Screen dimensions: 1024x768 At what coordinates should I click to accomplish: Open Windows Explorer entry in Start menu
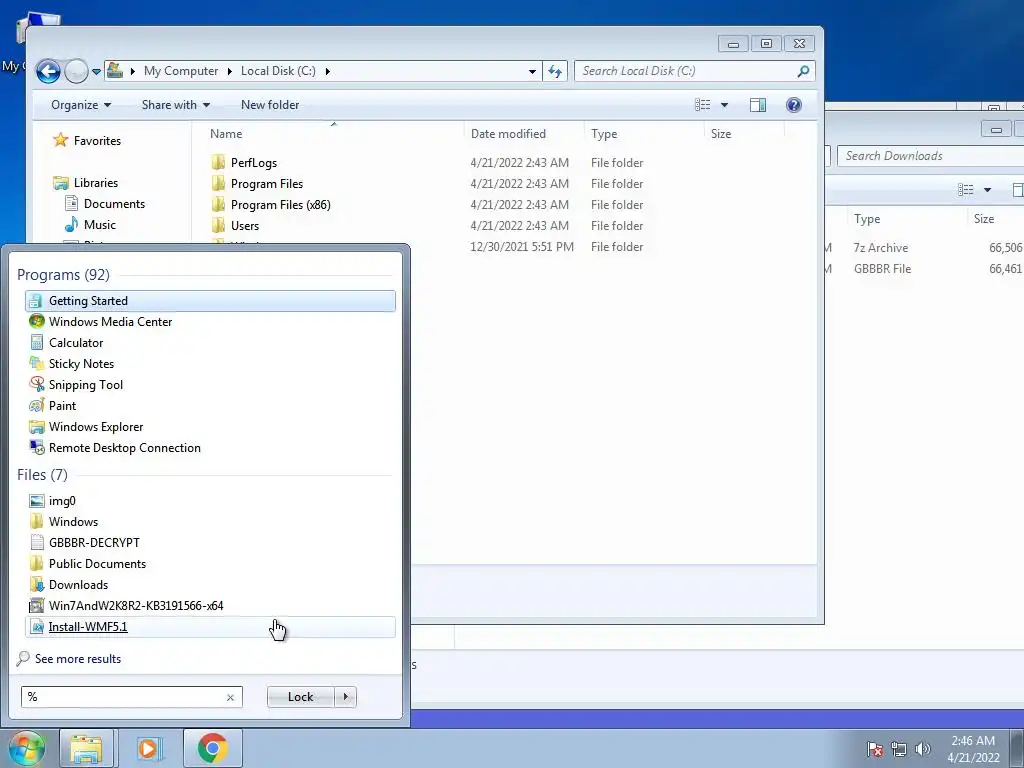tap(210, 426)
